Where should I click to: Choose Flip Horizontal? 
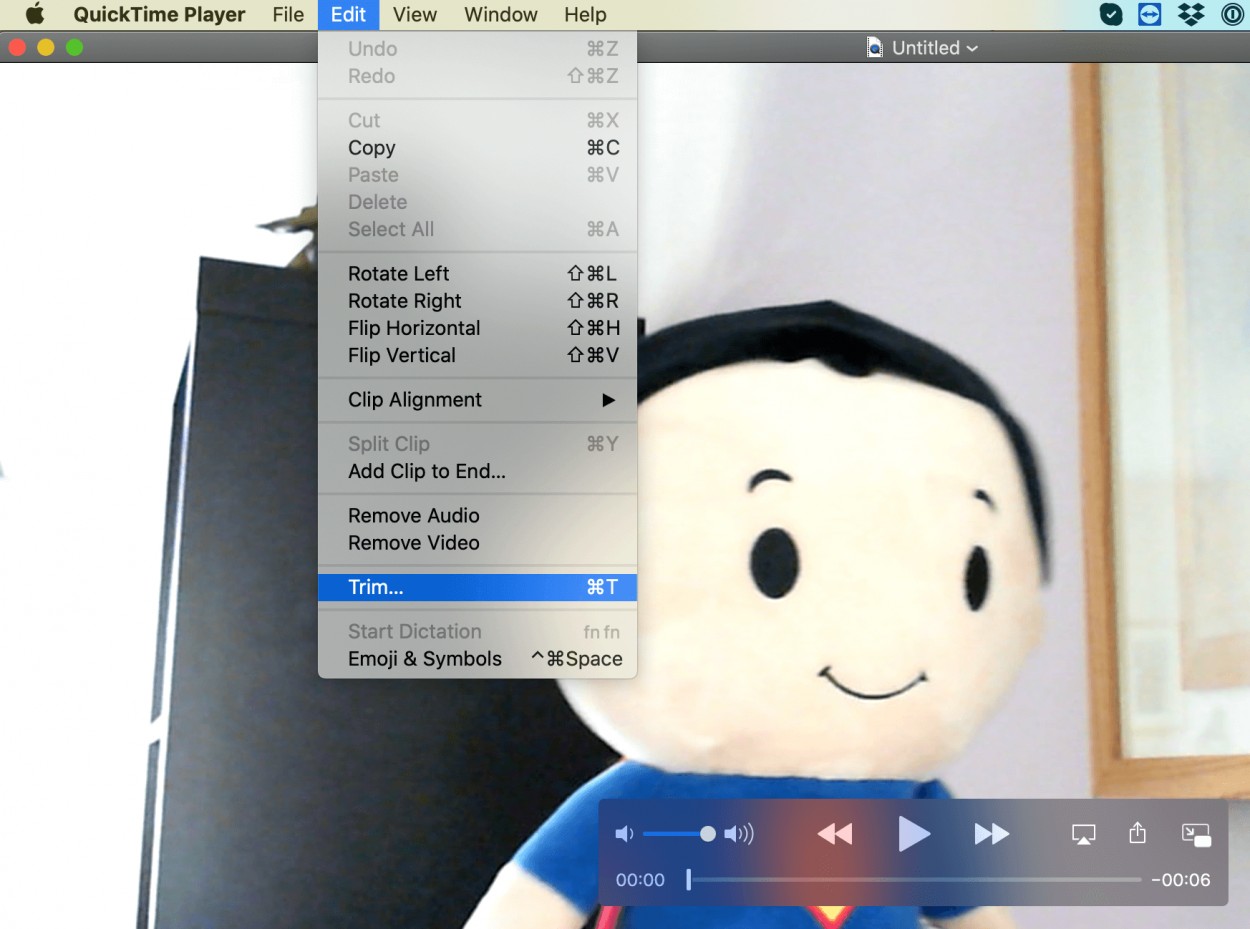pos(477,328)
